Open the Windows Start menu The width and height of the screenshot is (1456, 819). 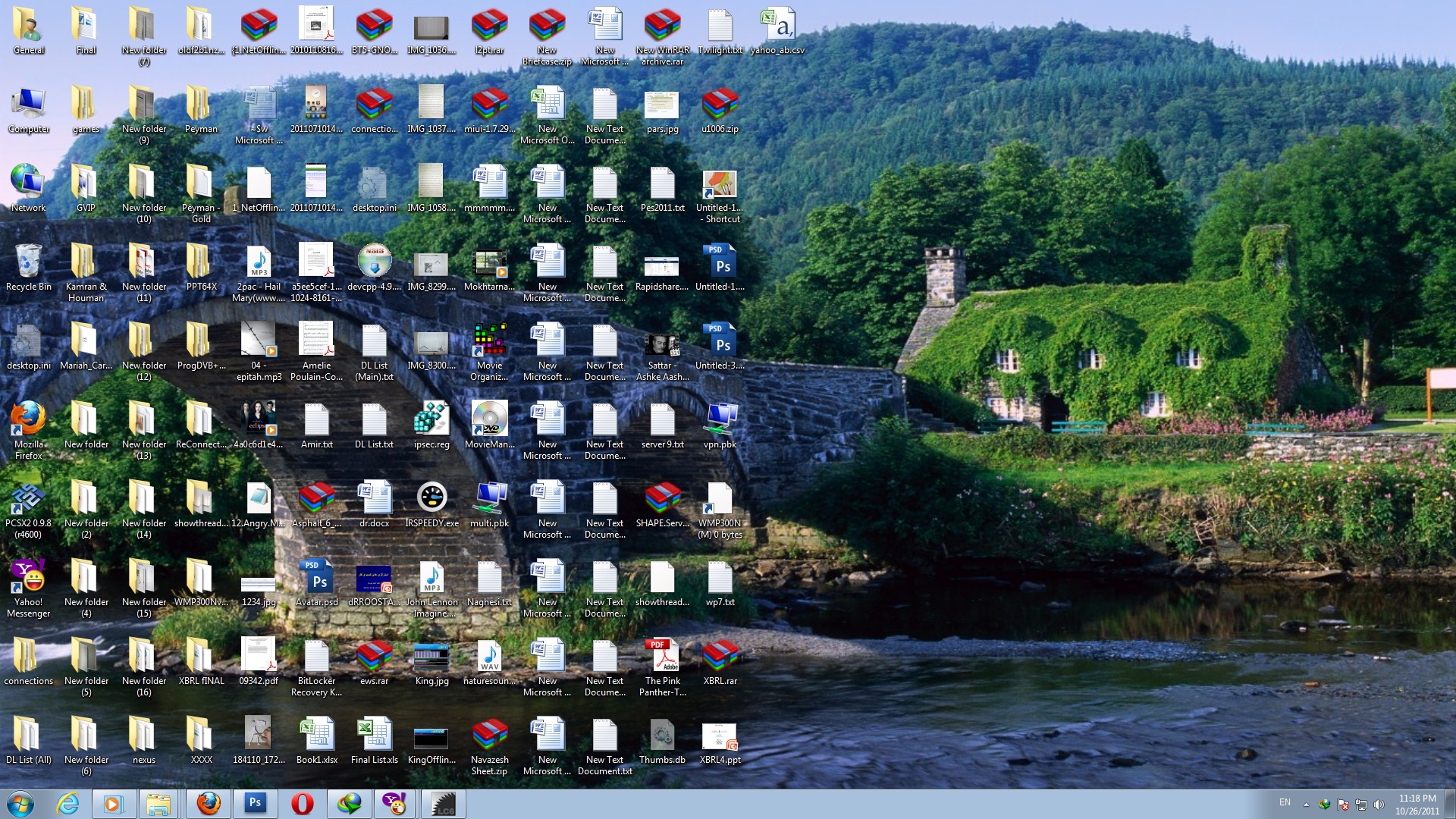[x=20, y=804]
